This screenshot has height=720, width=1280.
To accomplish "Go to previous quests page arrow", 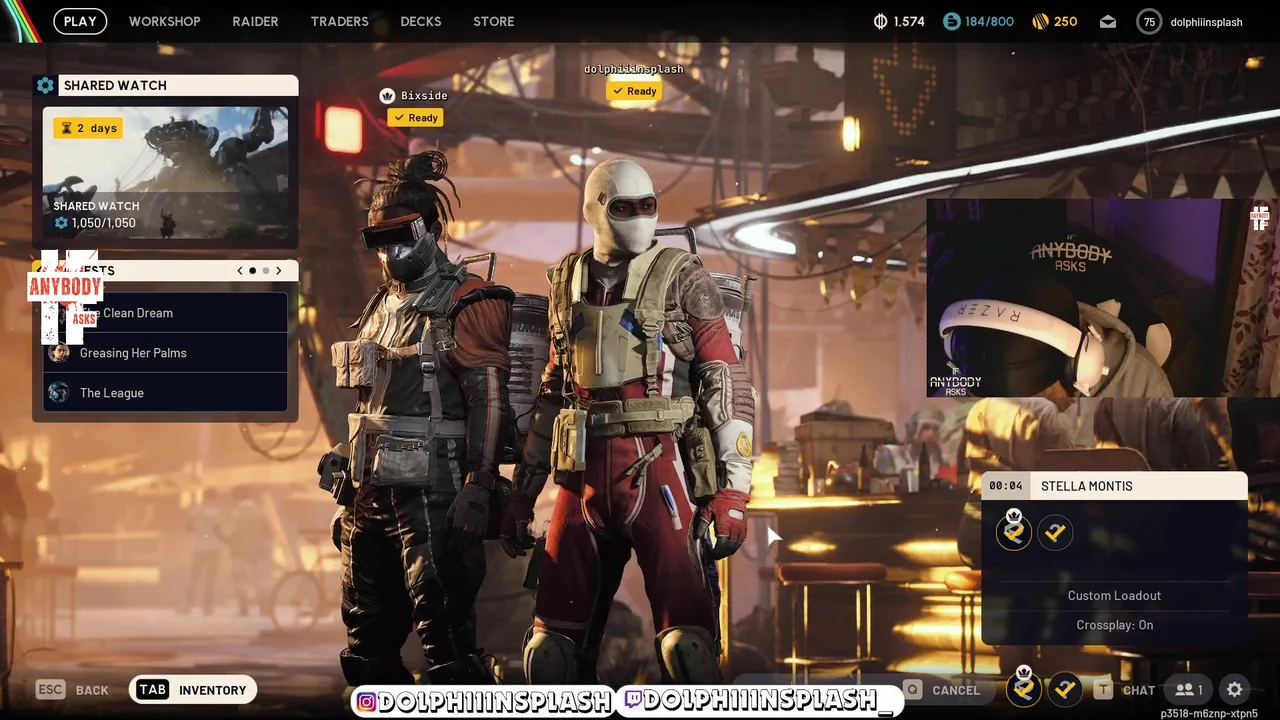I will [240, 271].
